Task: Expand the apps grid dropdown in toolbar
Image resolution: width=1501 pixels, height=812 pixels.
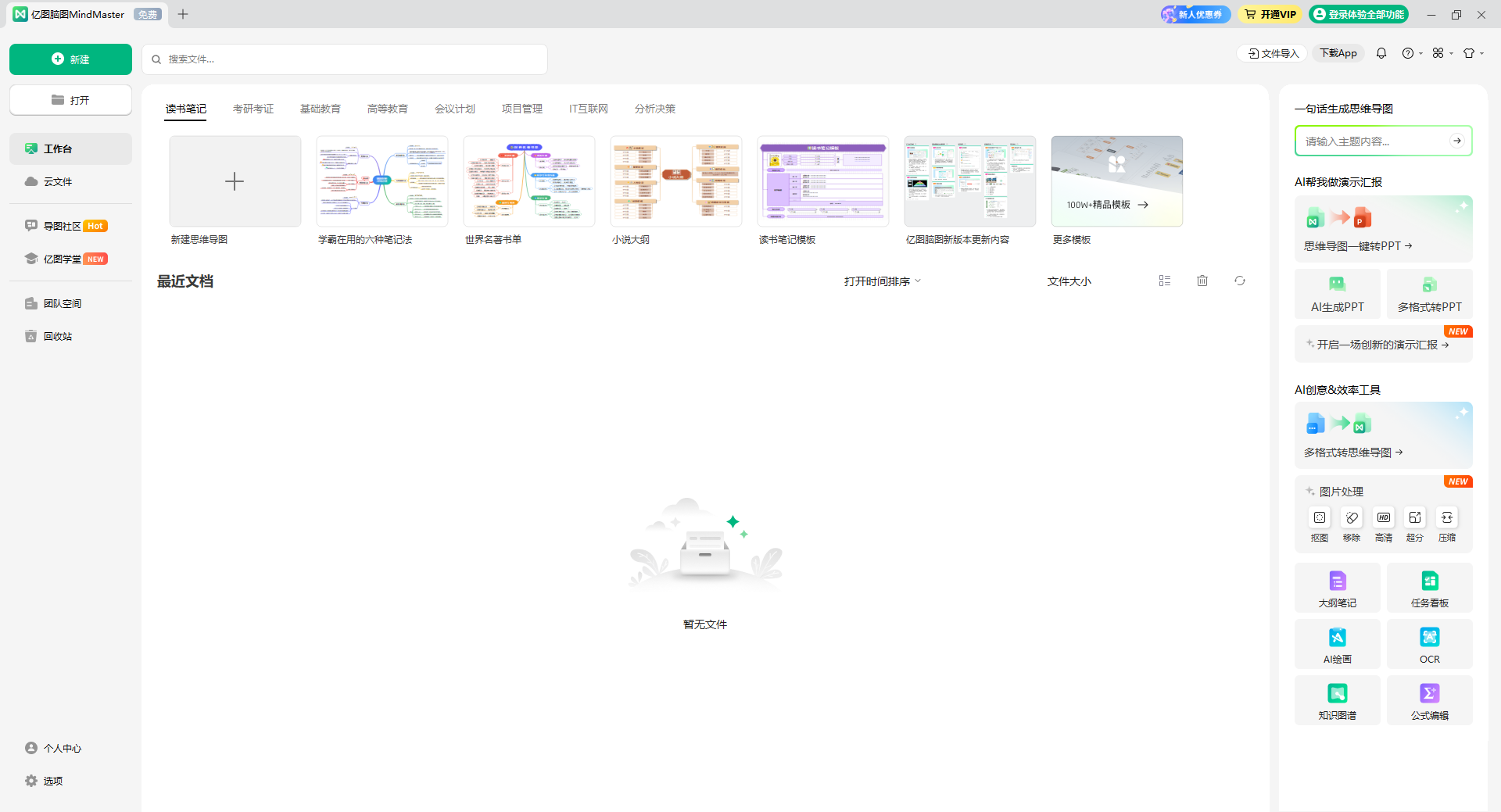Action: tap(1442, 53)
